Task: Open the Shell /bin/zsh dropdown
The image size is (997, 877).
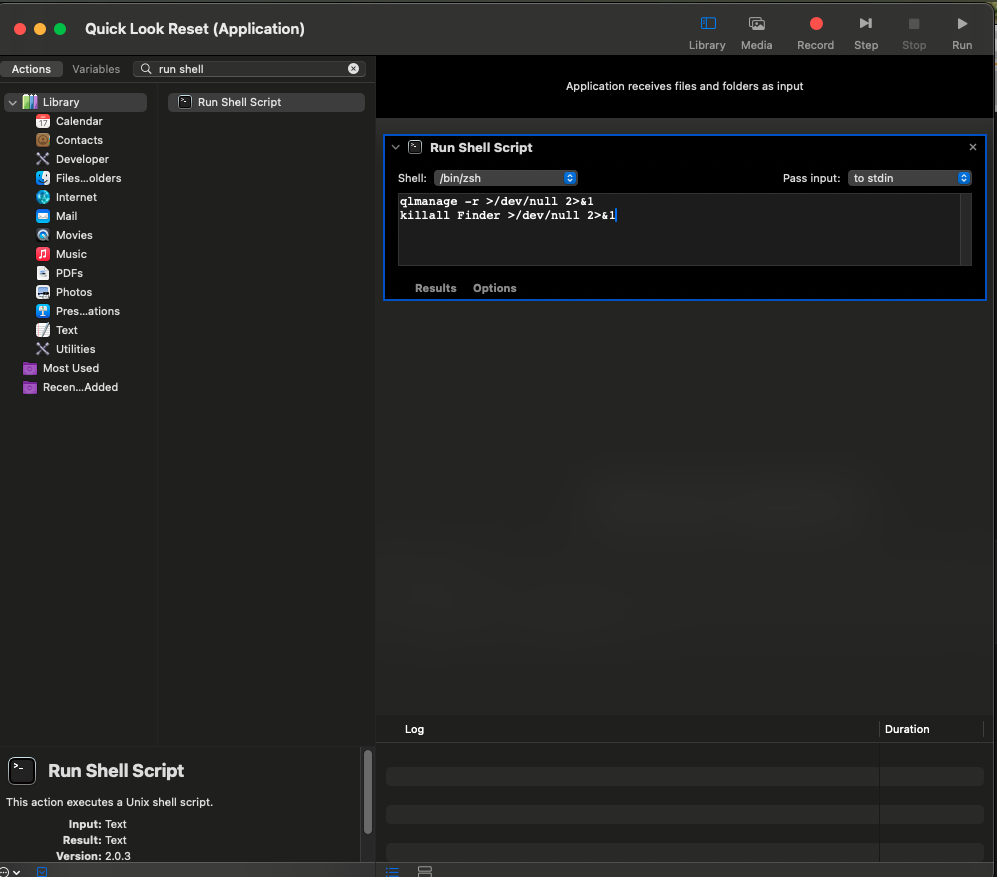Action: coord(505,178)
